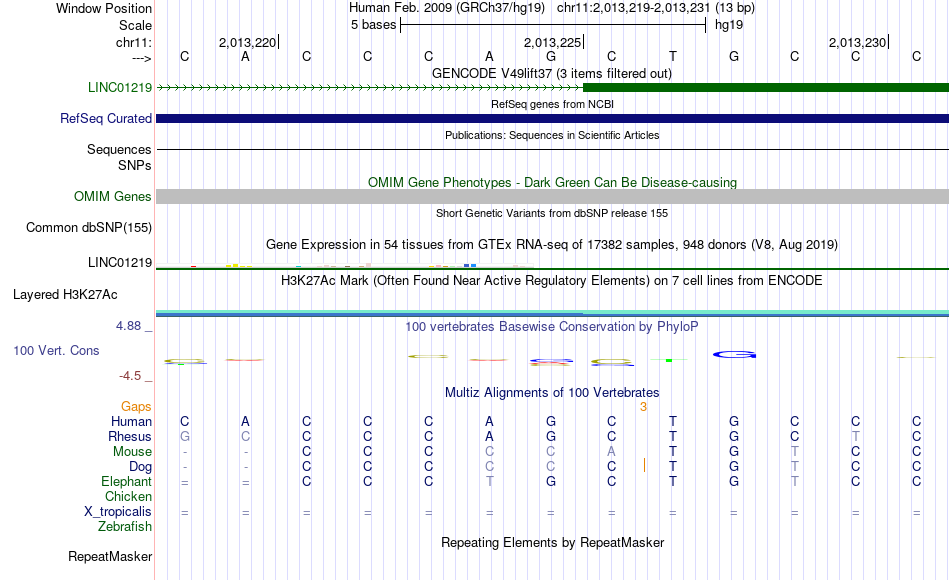Screen dimensions: 950x580
Task: Click the 'Sequences' publications track label
Action: (x=119, y=149)
